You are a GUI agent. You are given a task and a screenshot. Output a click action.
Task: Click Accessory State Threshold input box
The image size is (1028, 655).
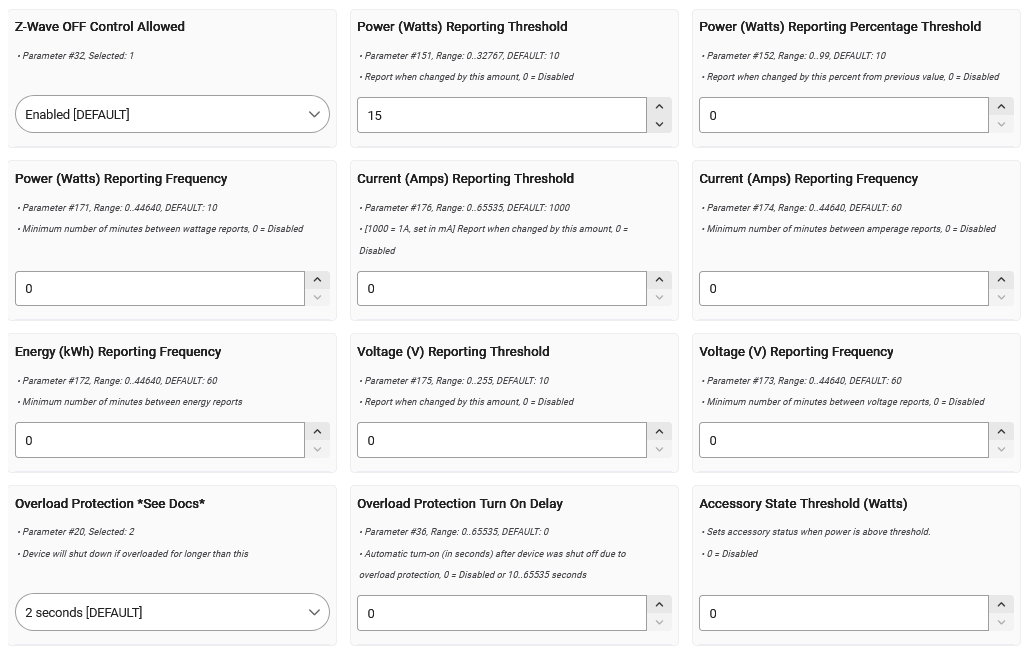click(x=843, y=613)
